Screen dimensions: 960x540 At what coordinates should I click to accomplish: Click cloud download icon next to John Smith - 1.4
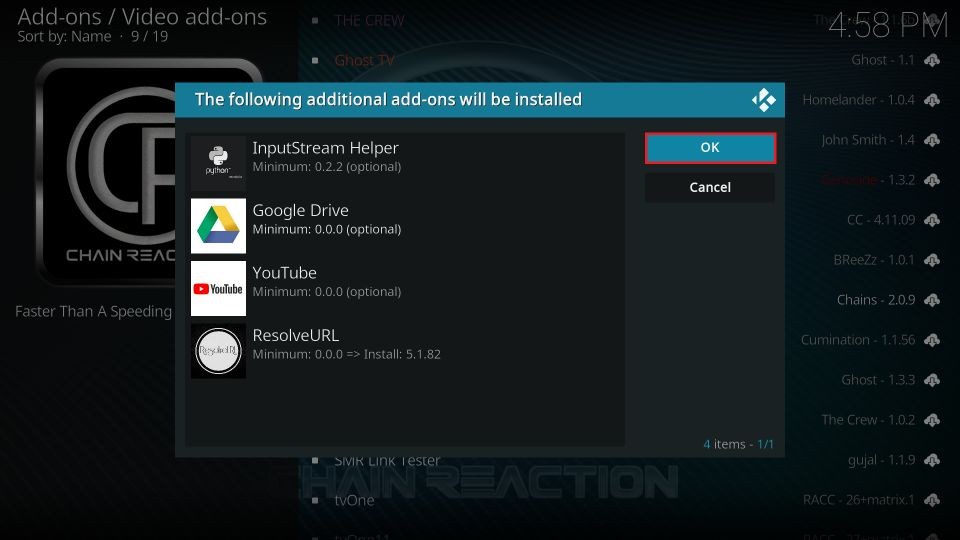click(x=932, y=140)
